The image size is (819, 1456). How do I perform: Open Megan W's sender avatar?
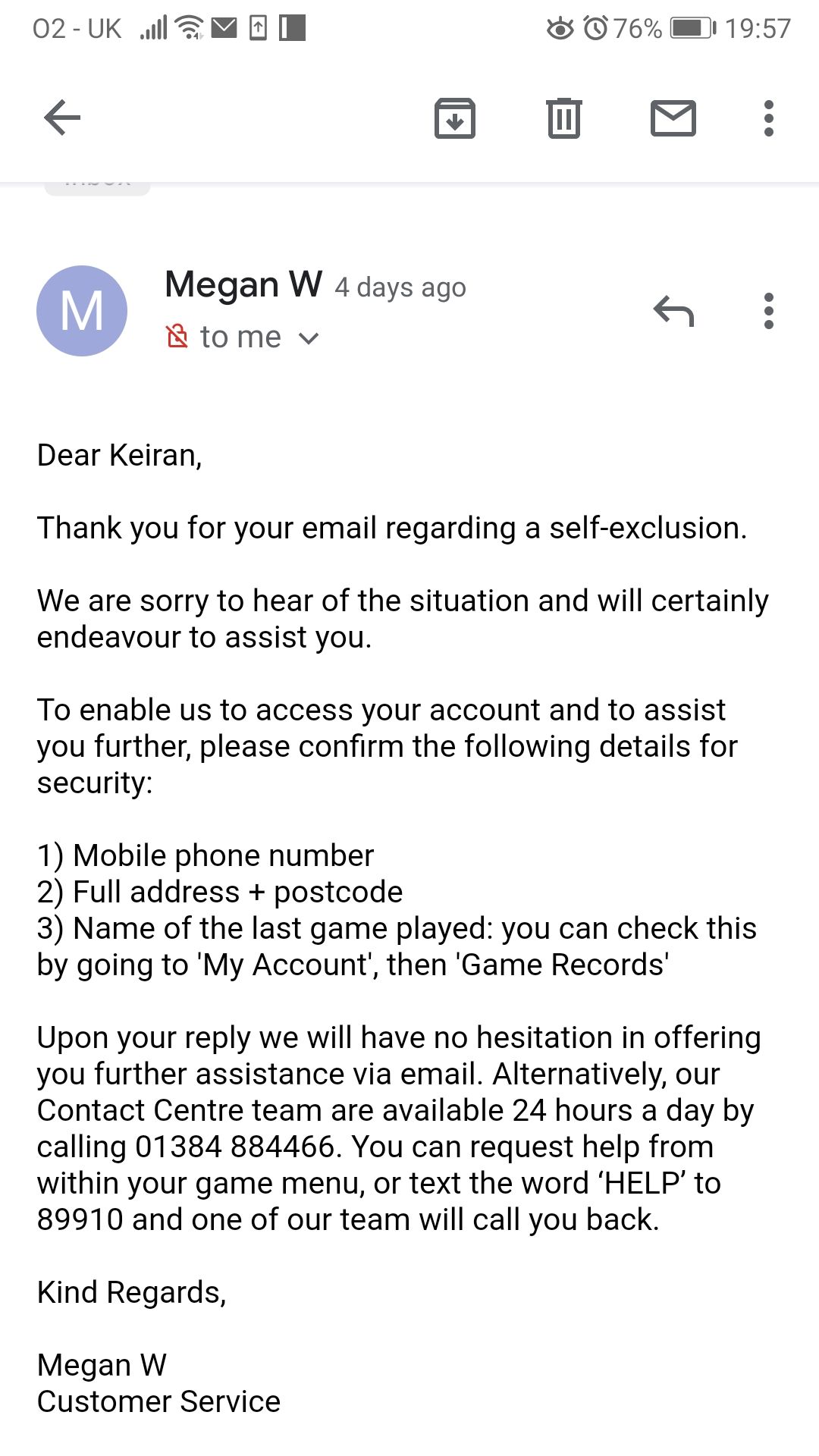pyautogui.click(x=82, y=311)
